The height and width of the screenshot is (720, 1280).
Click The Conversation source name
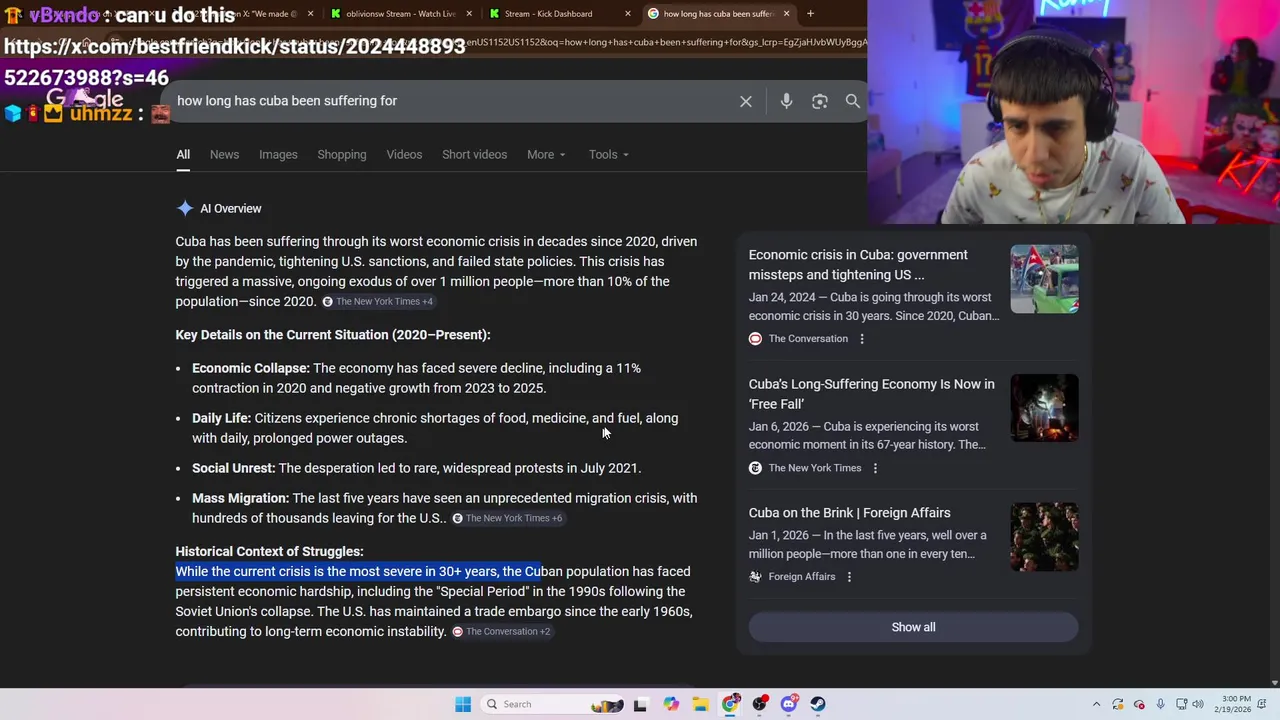808,338
